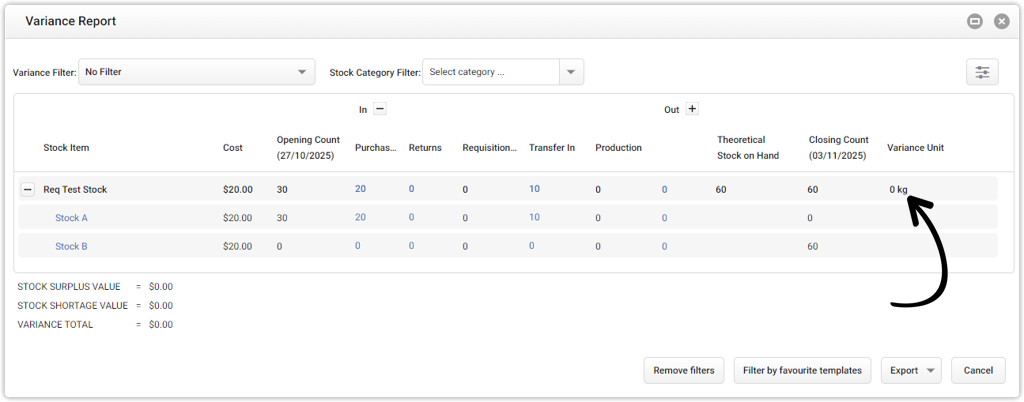Screen dimensions: 1024x402
Task: Open the Stock Category Filter dropdown arrow
Action: click(571, 72)
